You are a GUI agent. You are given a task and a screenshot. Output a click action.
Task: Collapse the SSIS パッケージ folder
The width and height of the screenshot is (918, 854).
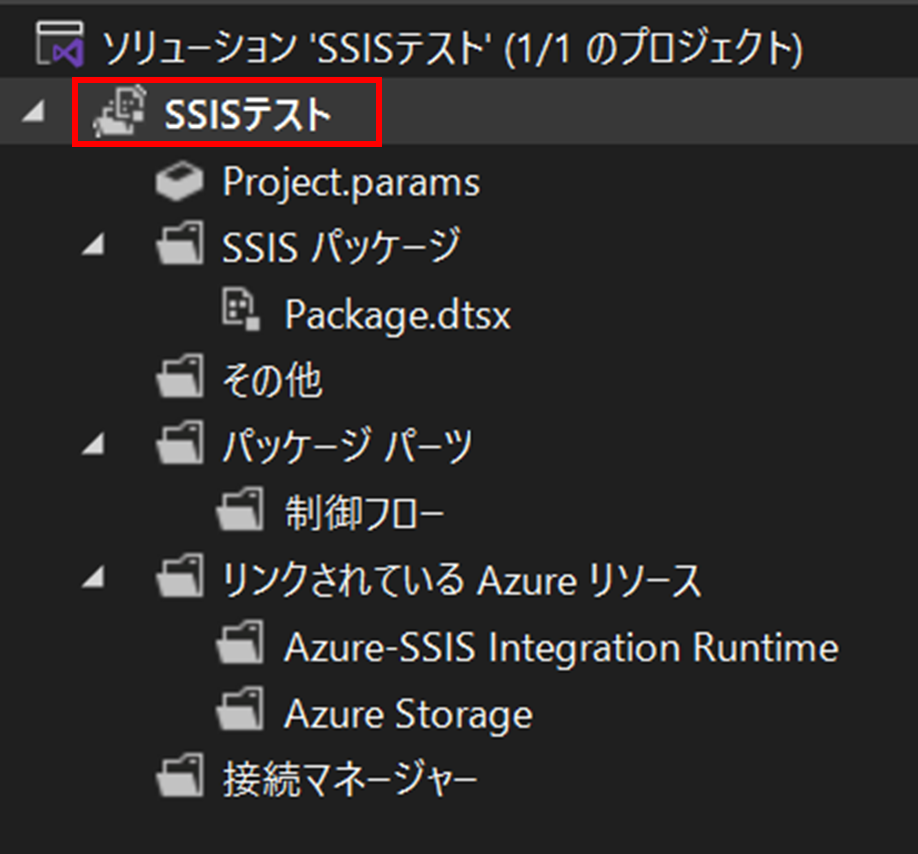tap(93, 243)
